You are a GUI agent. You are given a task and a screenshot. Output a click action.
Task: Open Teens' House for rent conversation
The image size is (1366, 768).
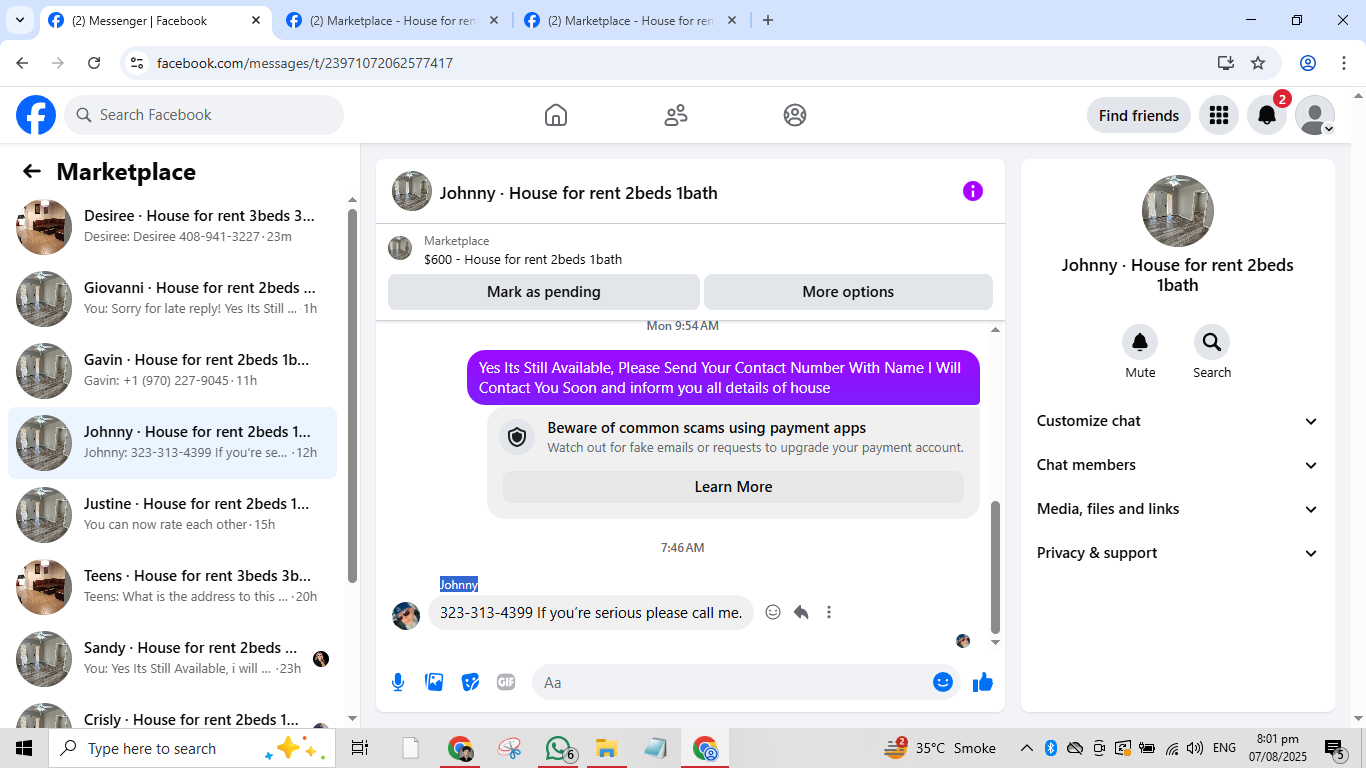coord(172,586)
